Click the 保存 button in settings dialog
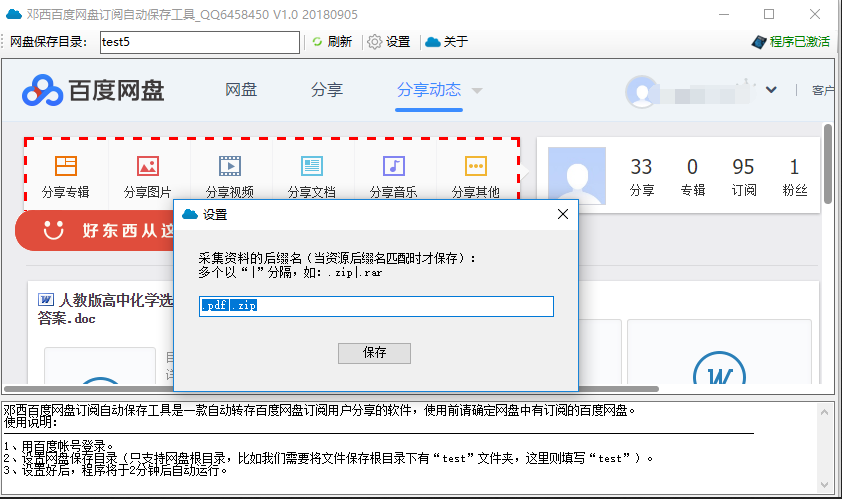The image size is (842, 499). click(x=374, y=353)
